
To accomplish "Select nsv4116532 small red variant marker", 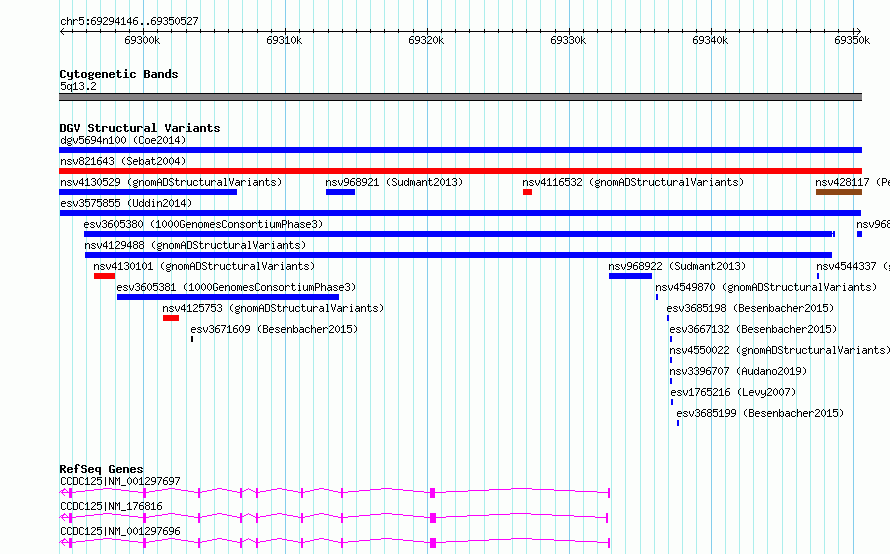I will [x=527, y=192].
